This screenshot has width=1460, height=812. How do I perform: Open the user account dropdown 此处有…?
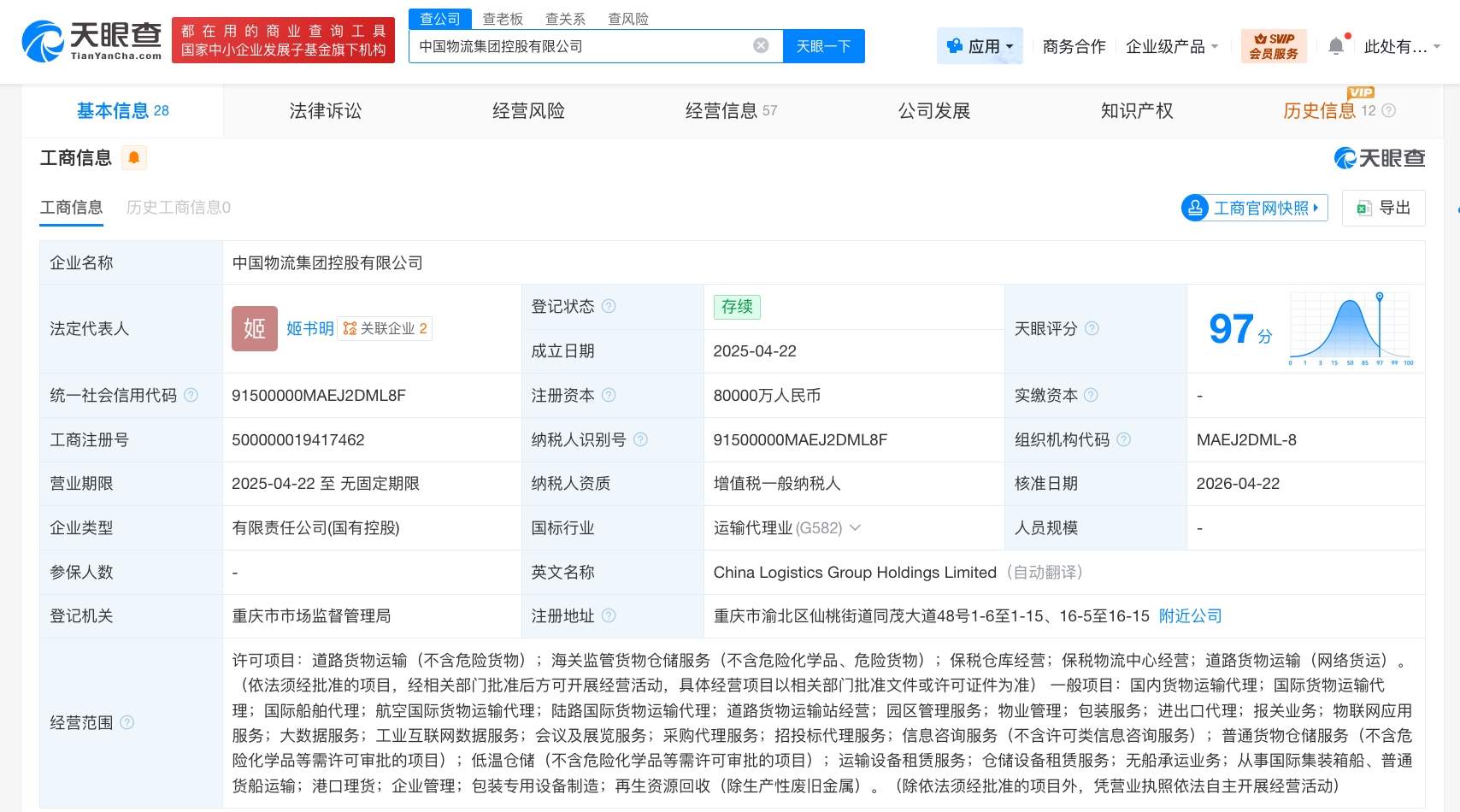pyautogui.click(x=1401, y=46)
